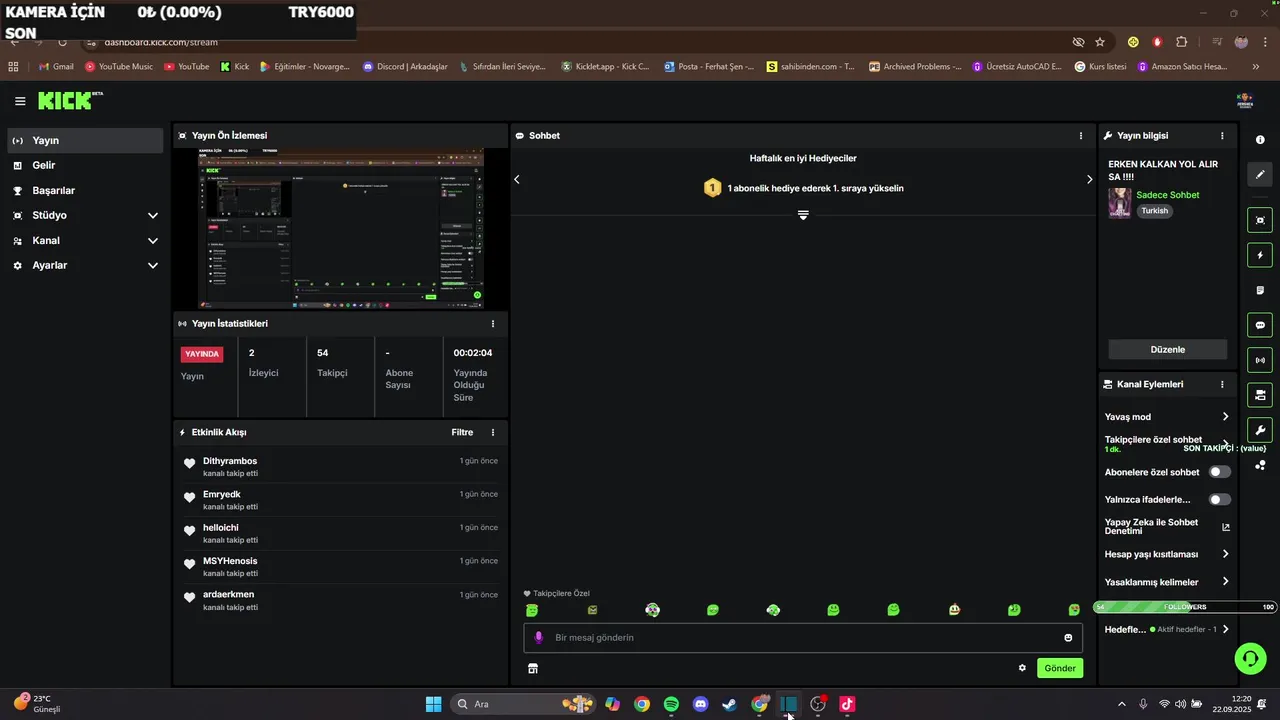Image resolution: width=1280 pixels, height=720 pixels.
Task: Click the purple microphone icon in the chat box
Action: (x=538, y=637)
